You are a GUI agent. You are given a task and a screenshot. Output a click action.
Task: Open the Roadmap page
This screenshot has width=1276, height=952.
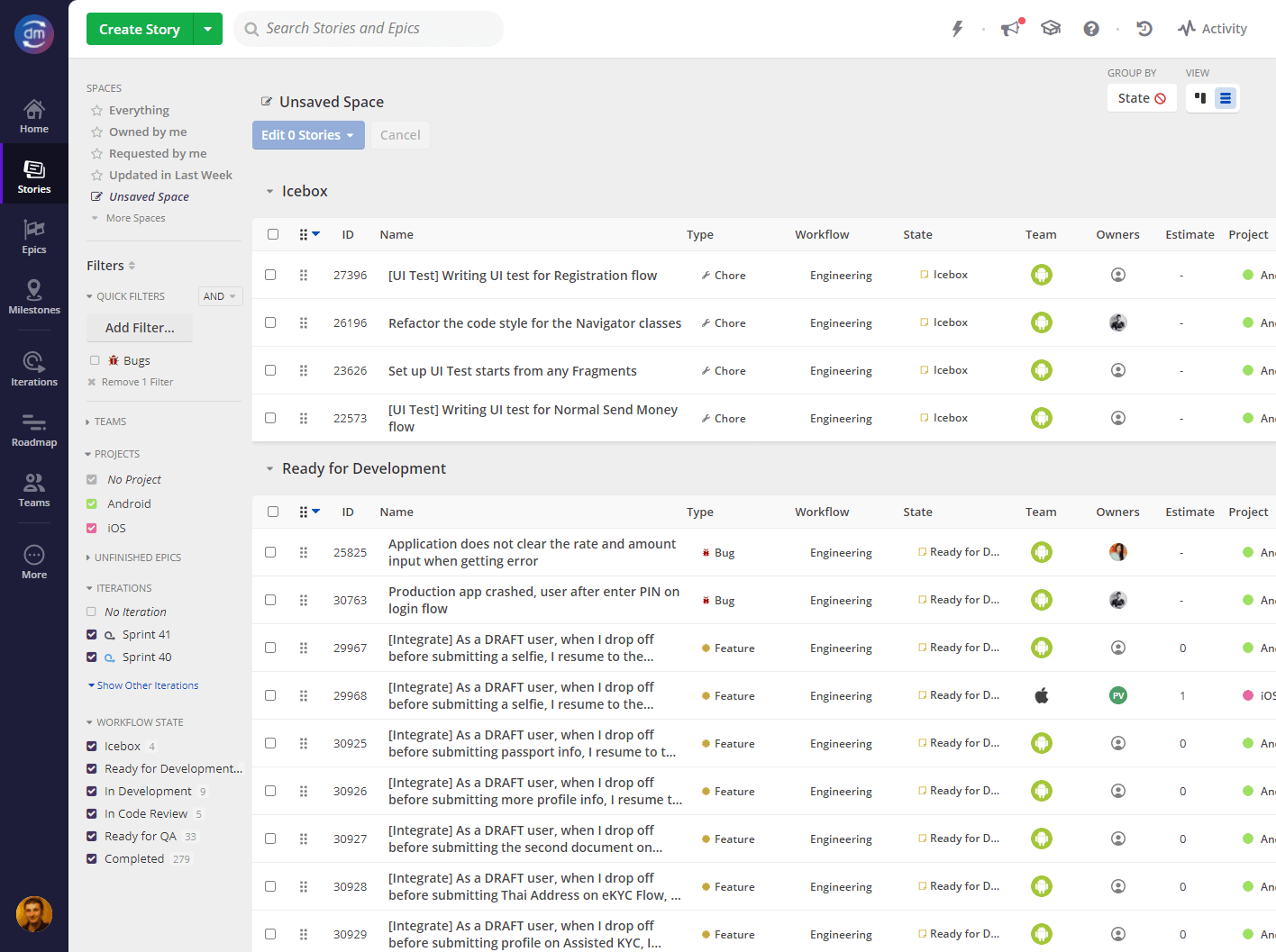[x=34, y=430]
